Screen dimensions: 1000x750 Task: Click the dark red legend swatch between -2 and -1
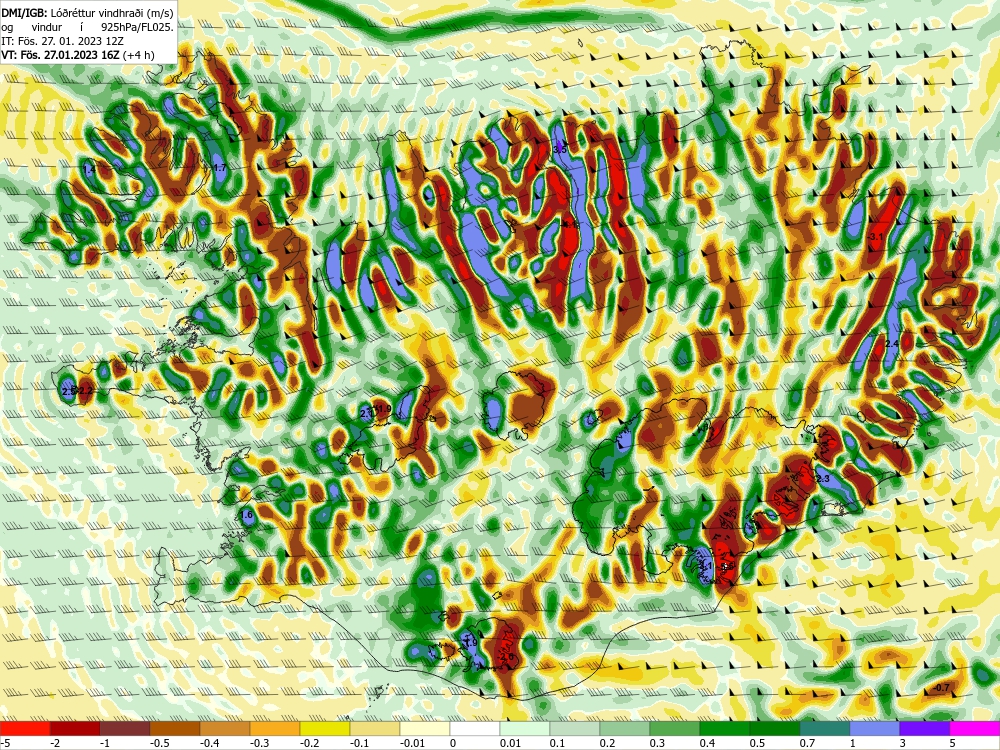75,728
